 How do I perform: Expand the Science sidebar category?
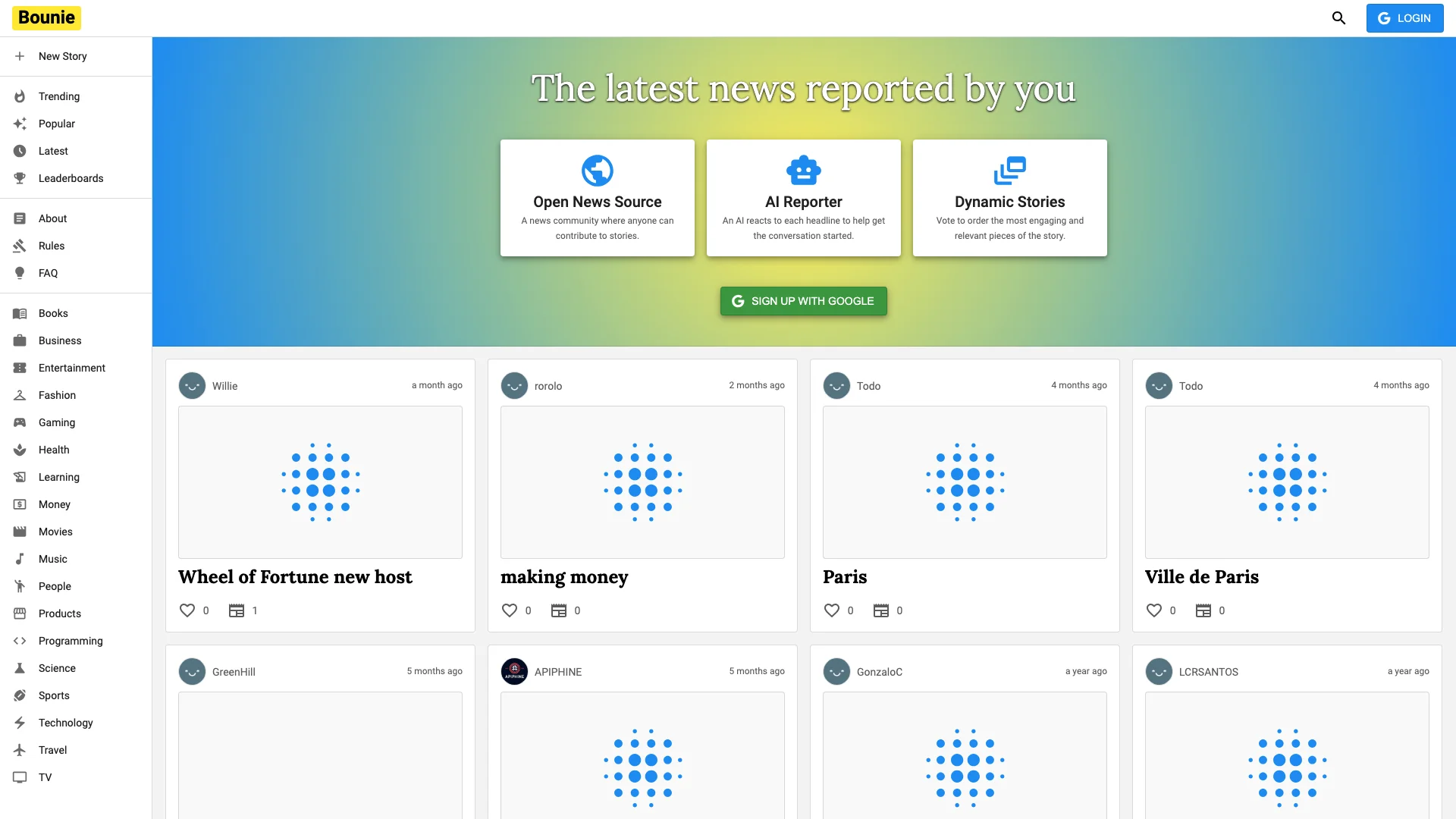click(x=57, y=668)
